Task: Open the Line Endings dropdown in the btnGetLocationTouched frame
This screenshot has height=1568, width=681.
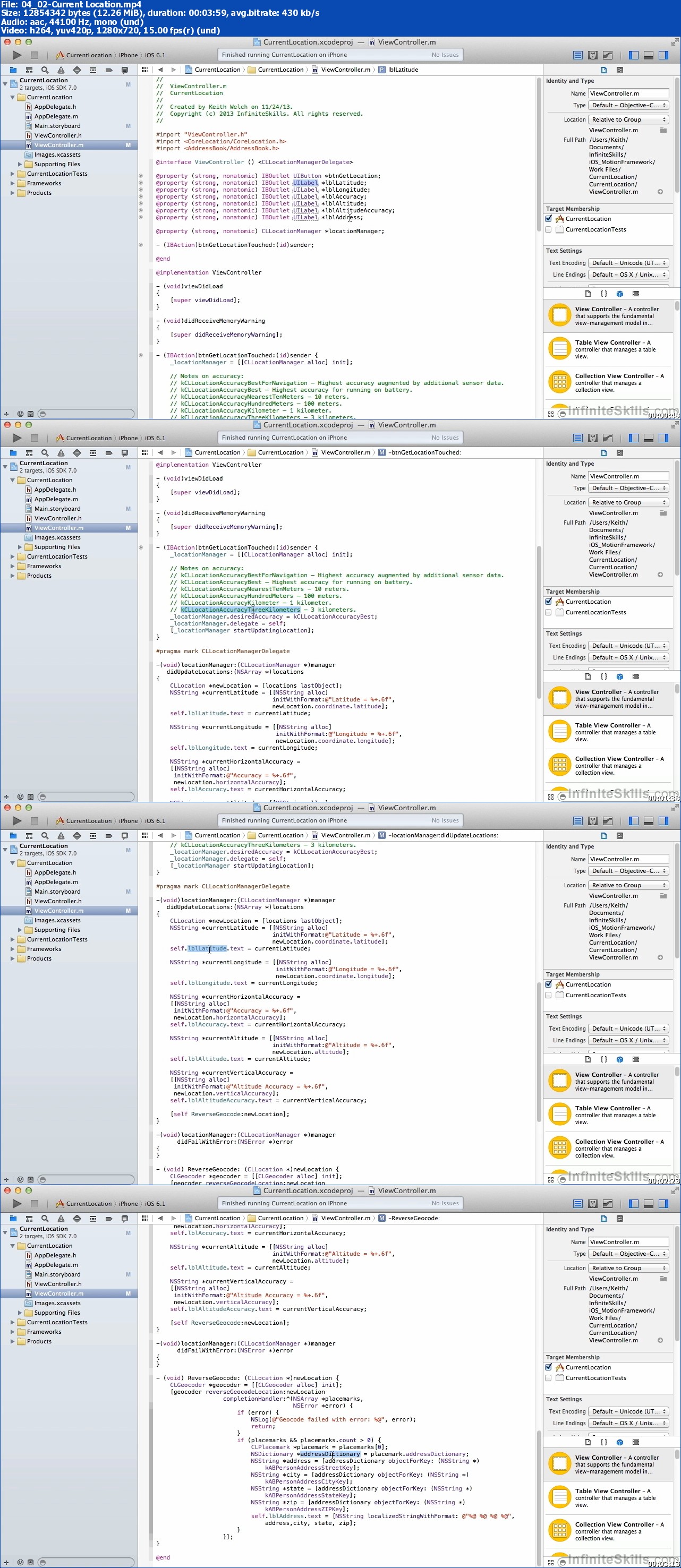Action: [x=628, y=657]
